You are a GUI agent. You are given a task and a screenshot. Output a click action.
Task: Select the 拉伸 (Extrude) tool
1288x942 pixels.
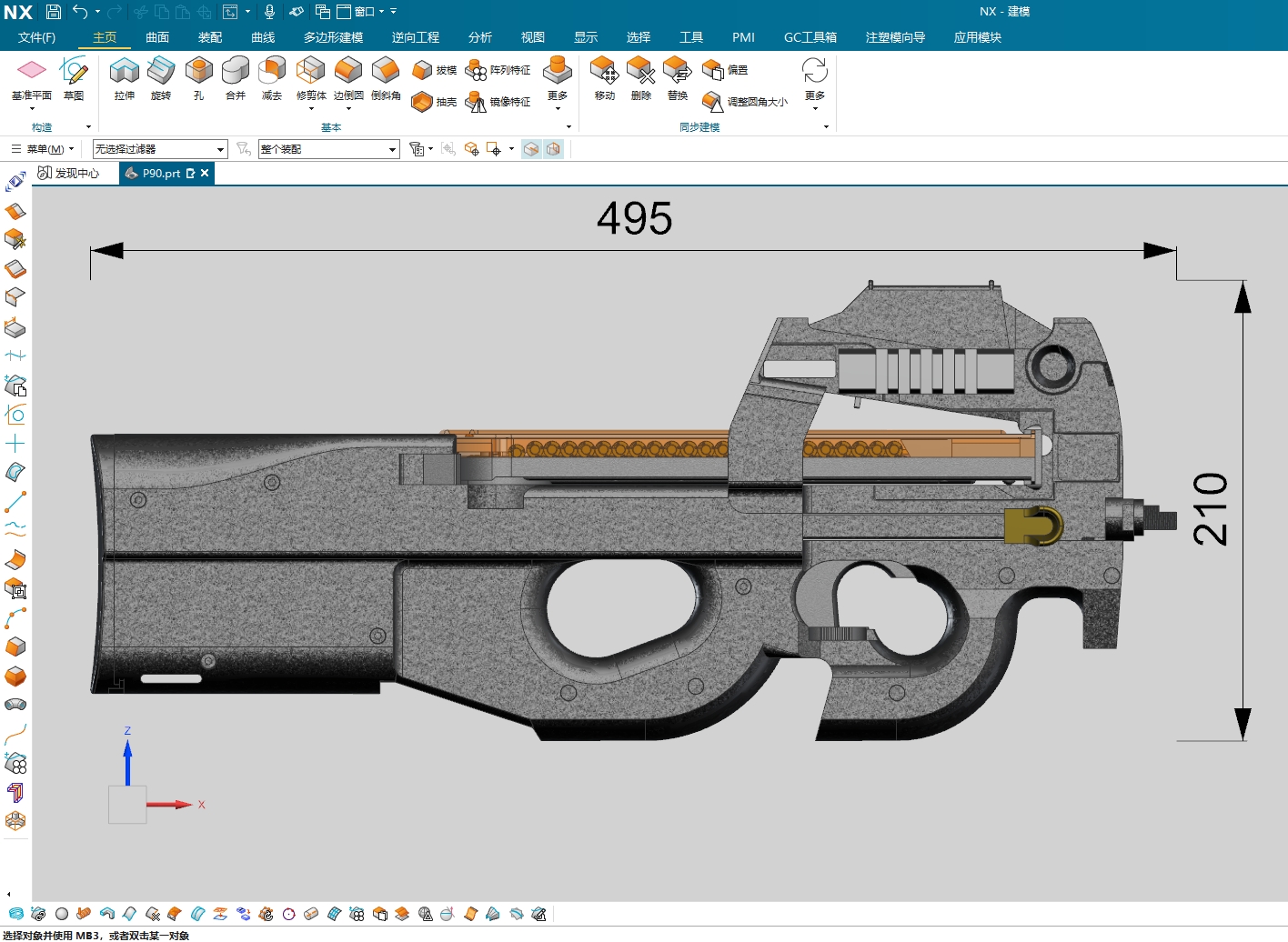coord(125,78)
